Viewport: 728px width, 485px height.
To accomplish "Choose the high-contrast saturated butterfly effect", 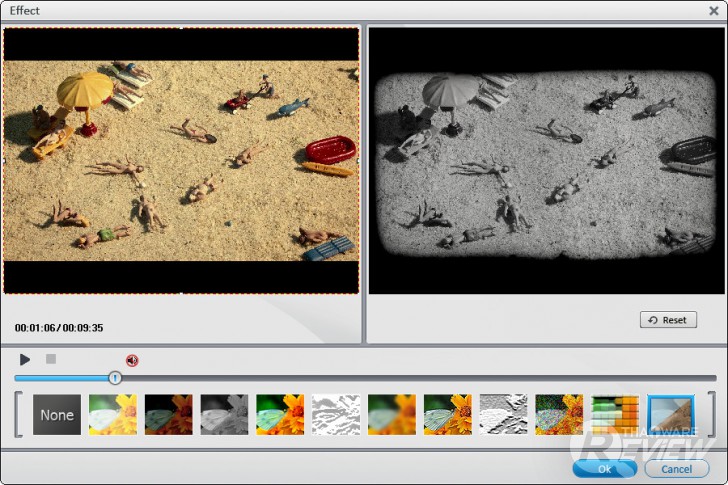I will pos(280,414).
